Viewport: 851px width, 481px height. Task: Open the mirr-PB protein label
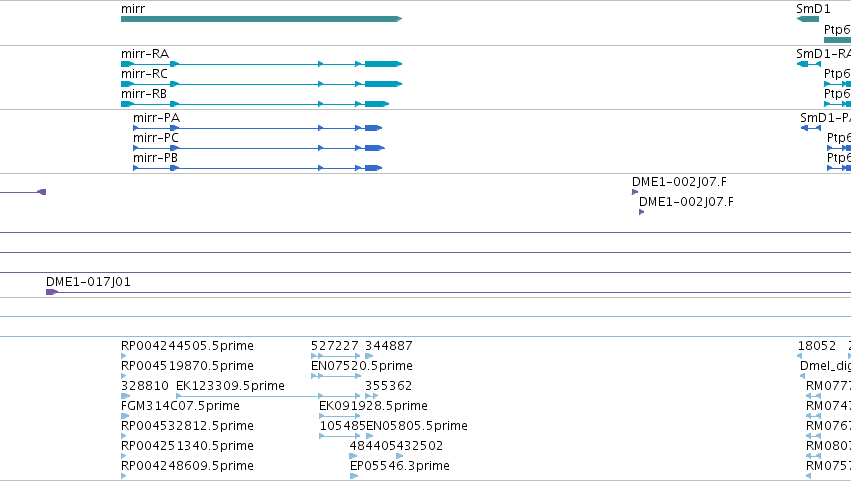coord(155,158)
